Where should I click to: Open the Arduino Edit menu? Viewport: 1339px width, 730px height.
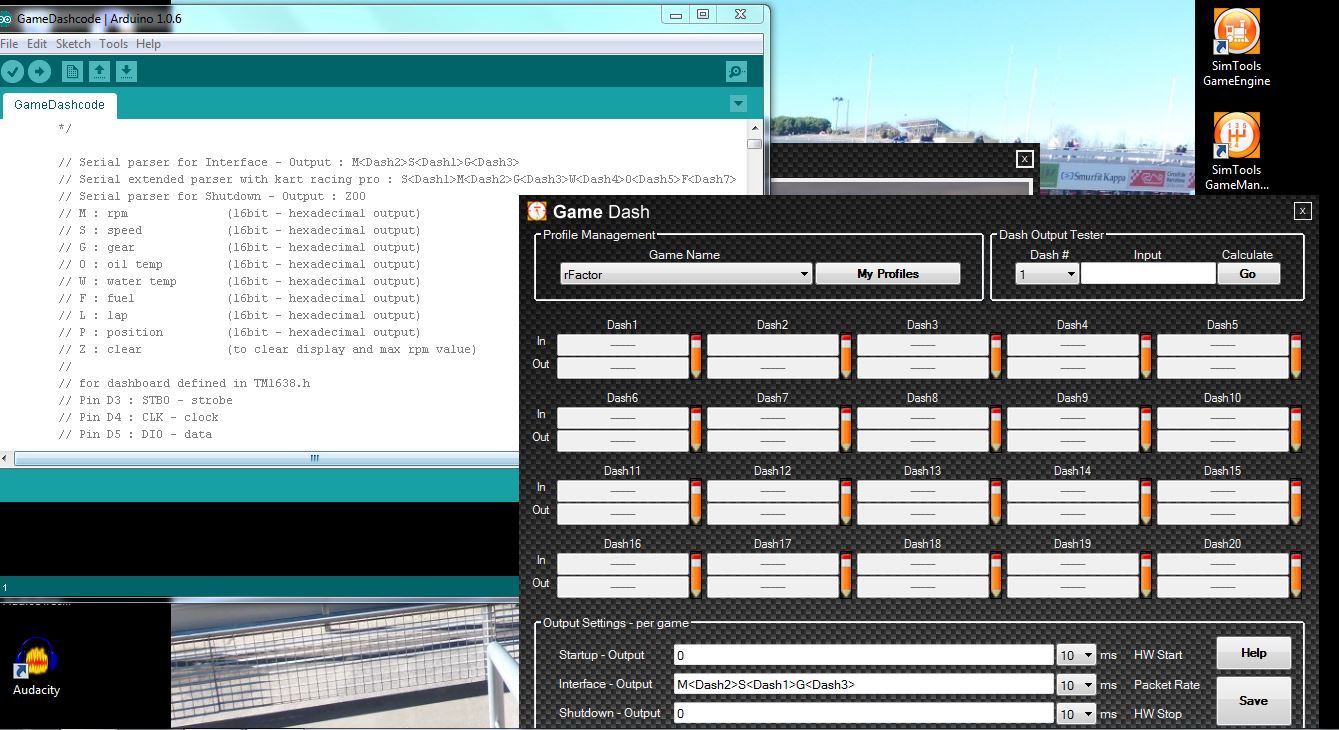(x=37, y=44)
